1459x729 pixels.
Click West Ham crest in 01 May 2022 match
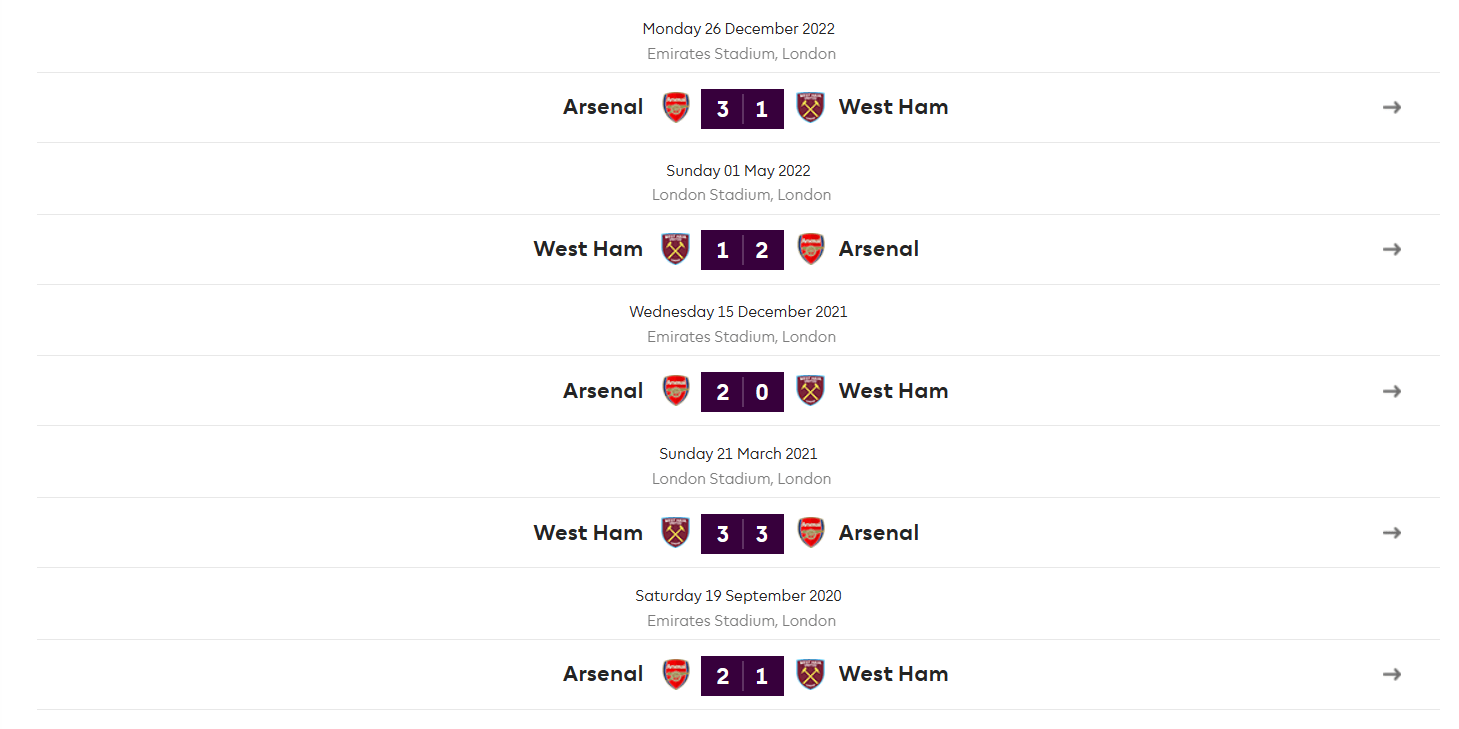pyautogui.click(x=676, y=249)
